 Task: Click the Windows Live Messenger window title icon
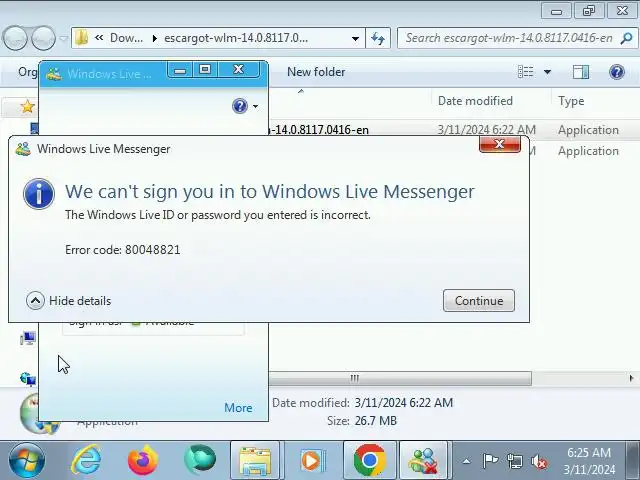tap(54, 74)
